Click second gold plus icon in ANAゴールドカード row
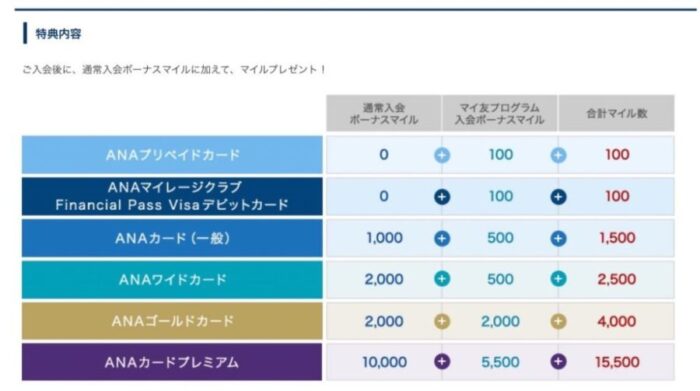700x391 pixels. (x=558, y=321)
